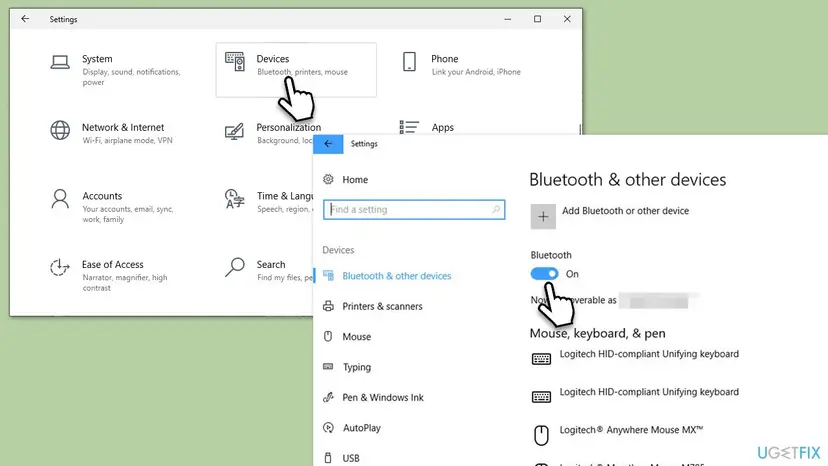The width and height of the screenshot is (828, 466).
Task: Select Bluetooth & other devices in sidebar
Action: coord(397,276)
